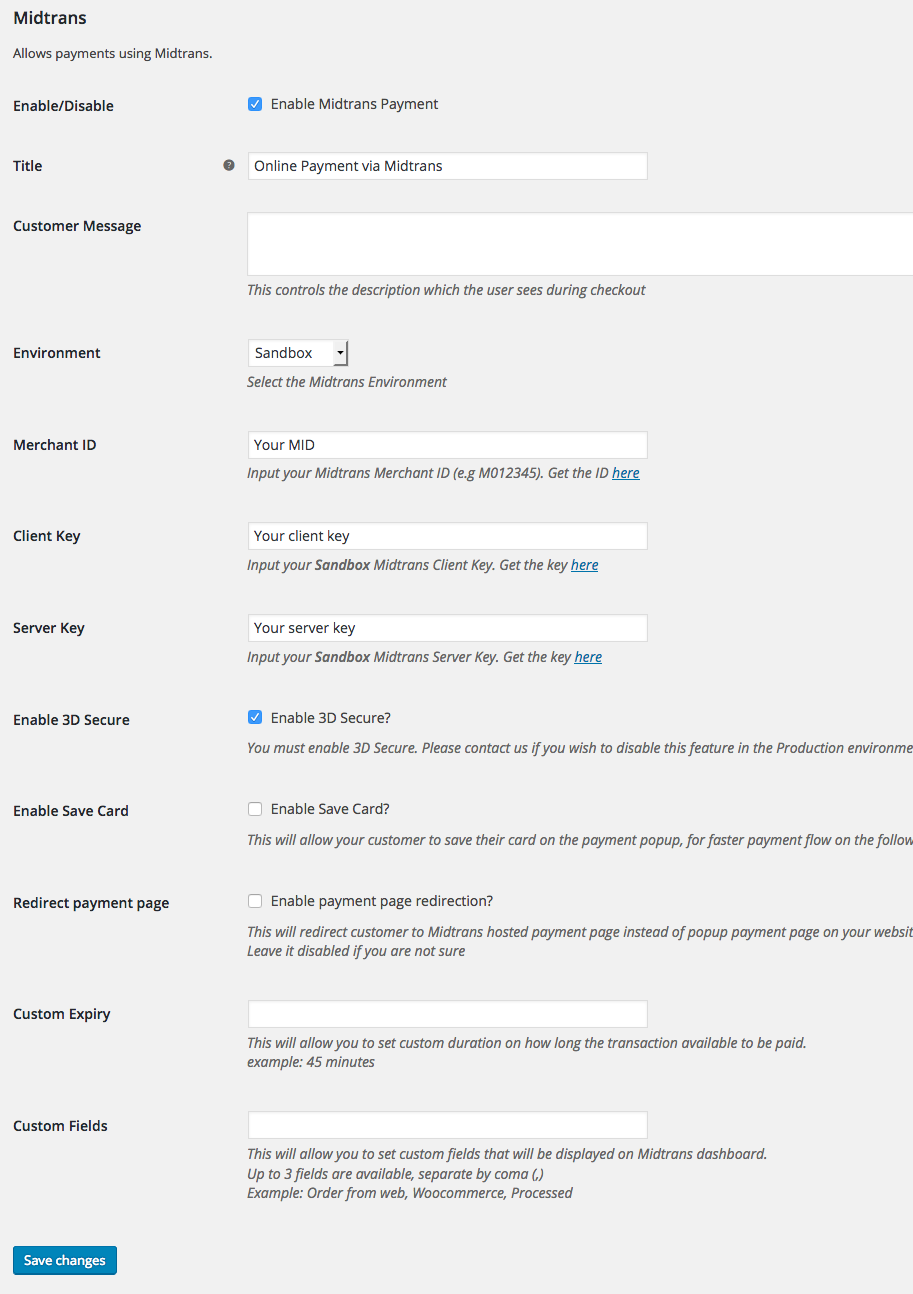Click the 'Enable 3D Secure?' label text
Viewport: 913px width, 1294px height.
[331, 718]
